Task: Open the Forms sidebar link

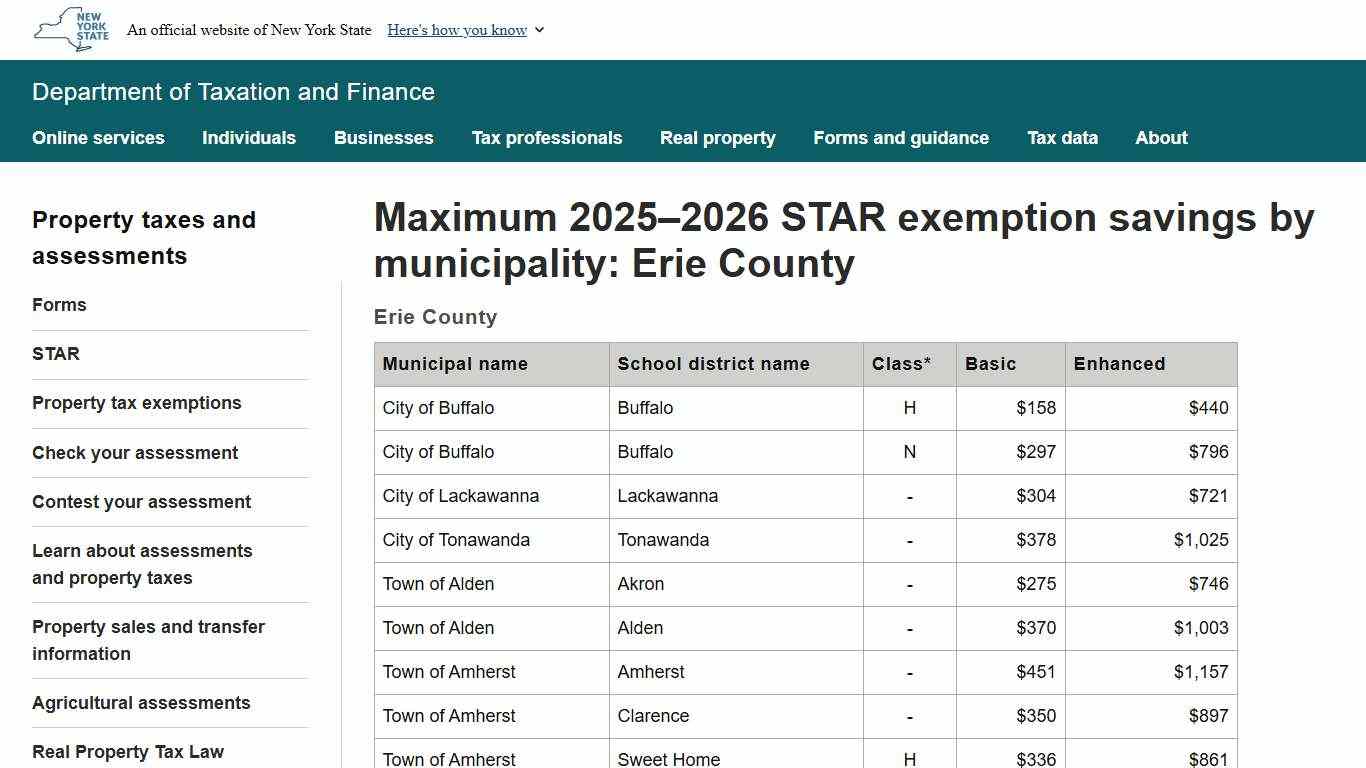Action: (x=59, y=305)
